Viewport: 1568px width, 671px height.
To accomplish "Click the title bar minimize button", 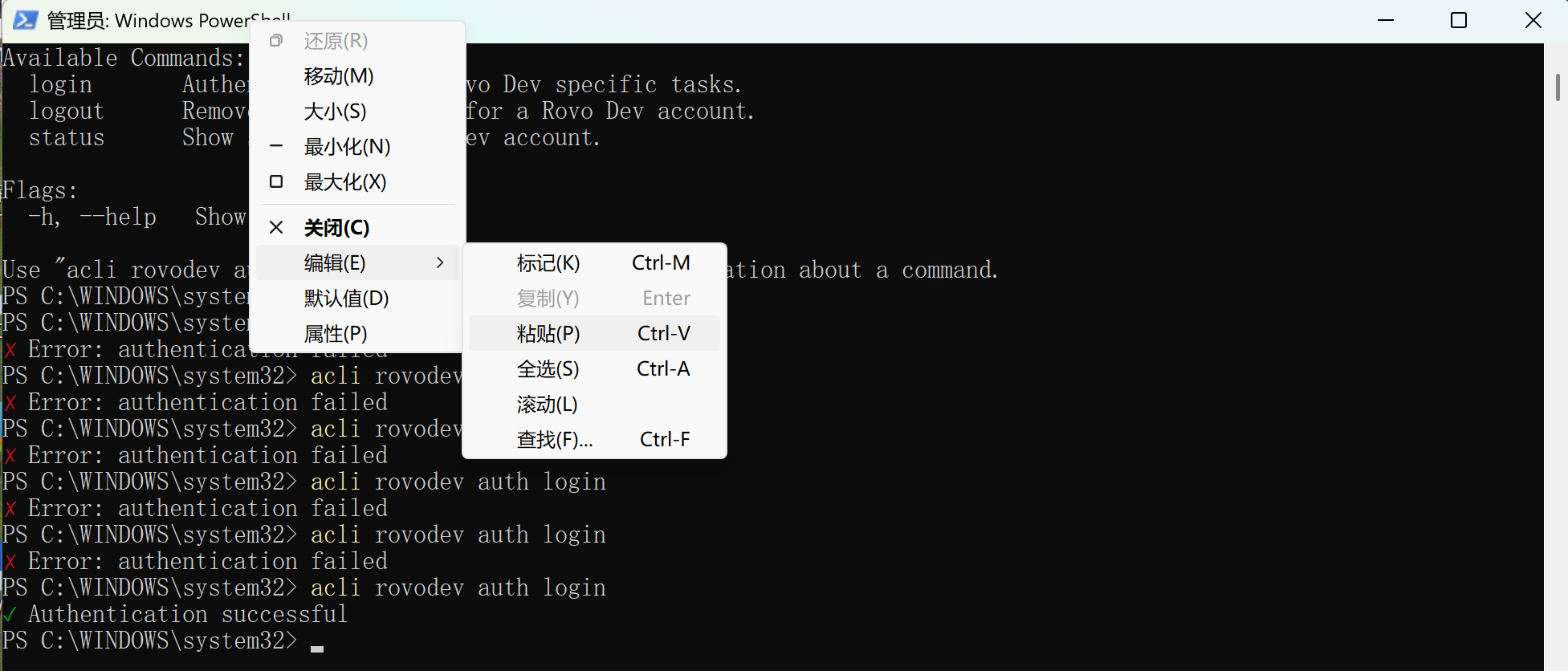I will click(x=1387, y=20).
